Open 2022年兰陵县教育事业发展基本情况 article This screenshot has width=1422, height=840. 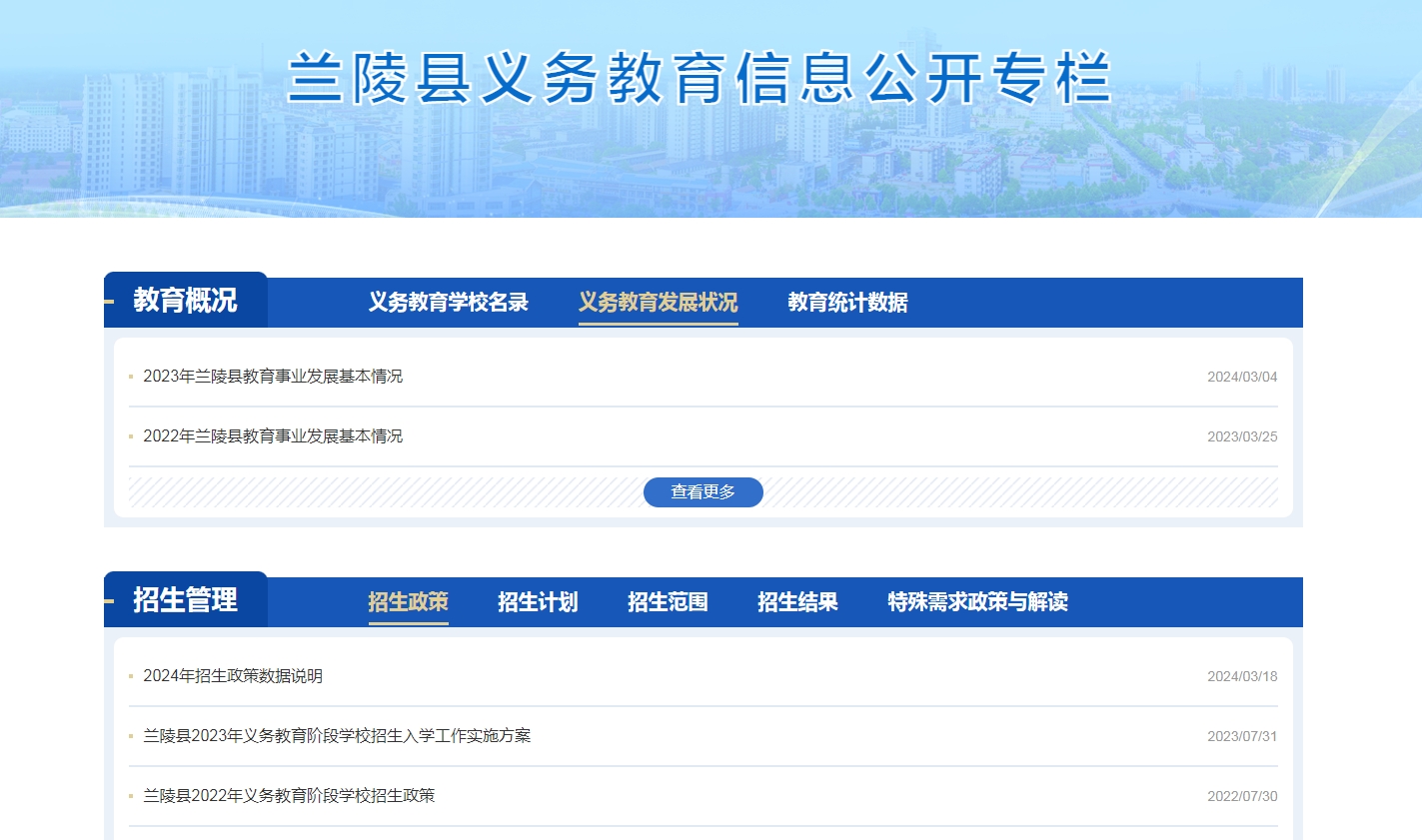coord(273,436)
